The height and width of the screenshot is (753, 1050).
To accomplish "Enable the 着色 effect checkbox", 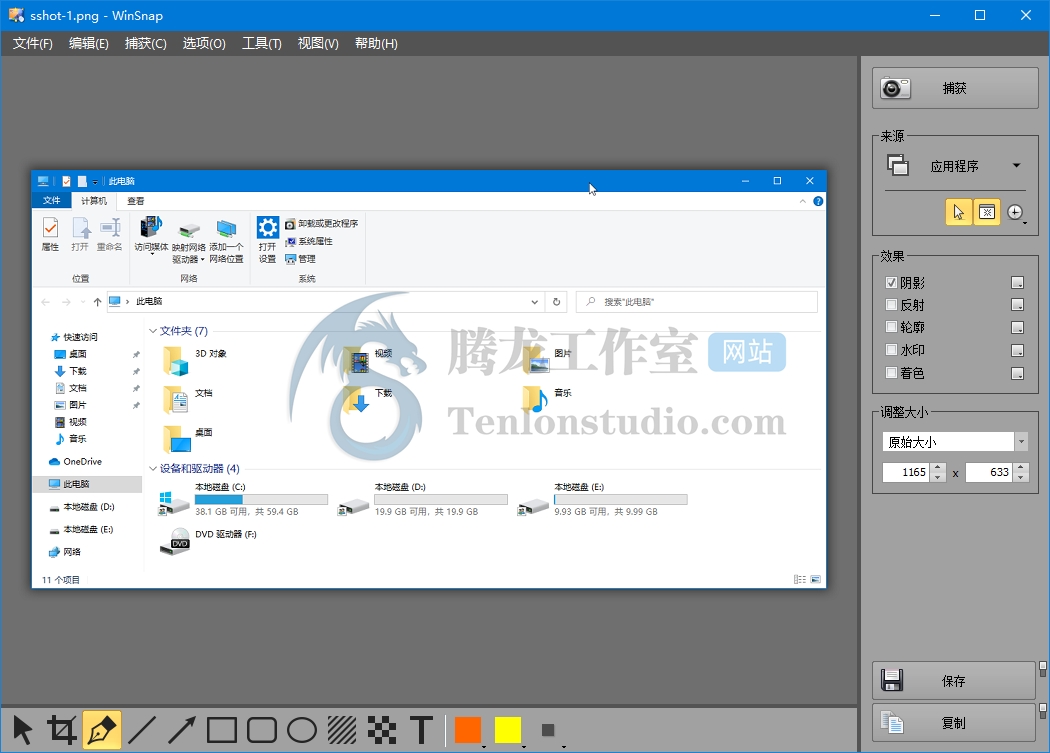I will pos(891,372).
